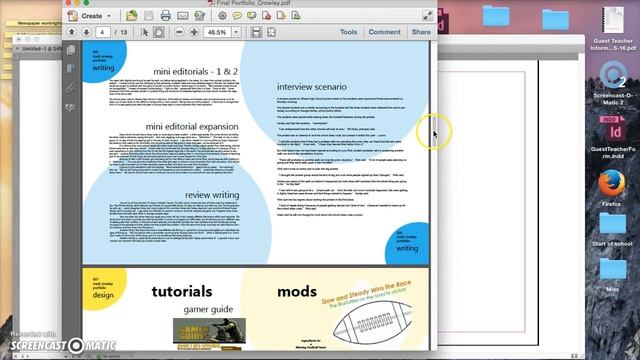Click the fit one full page icon
Screen dimensions: 640x360
271,32
